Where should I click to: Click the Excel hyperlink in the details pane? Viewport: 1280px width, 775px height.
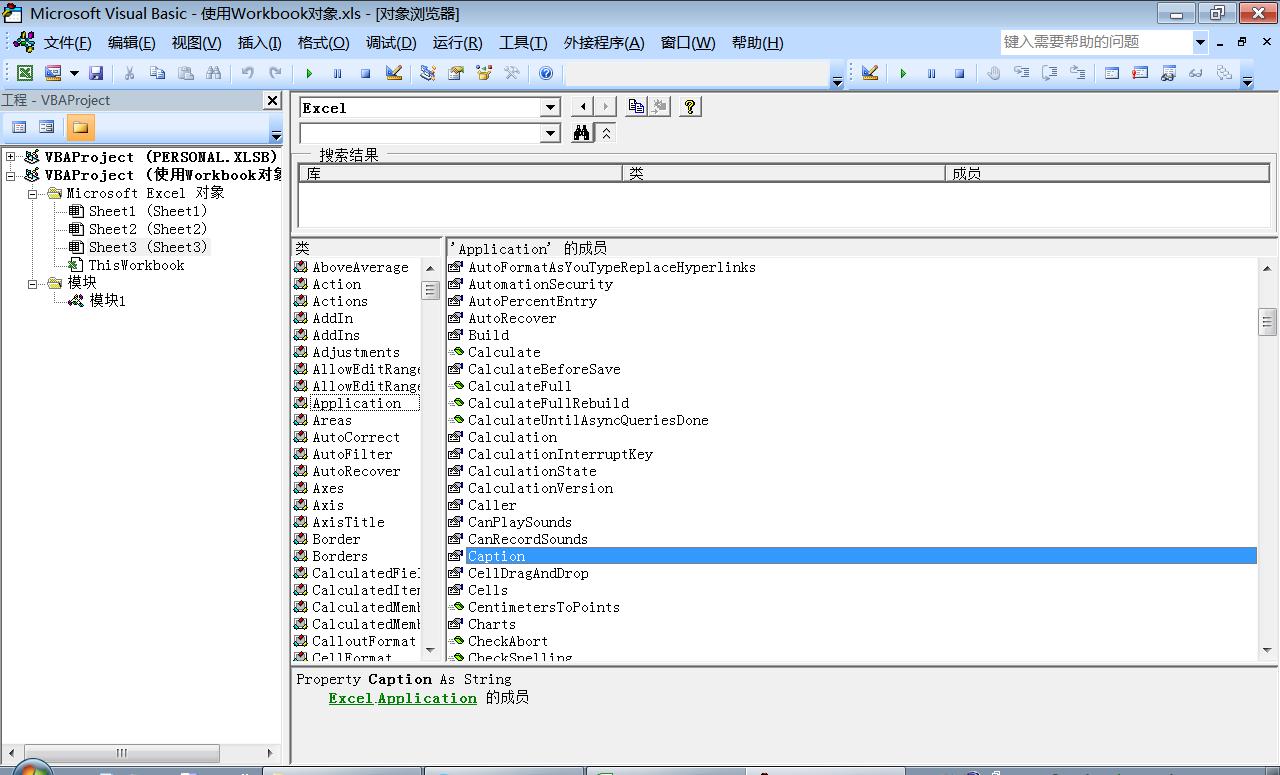point(349,698)
